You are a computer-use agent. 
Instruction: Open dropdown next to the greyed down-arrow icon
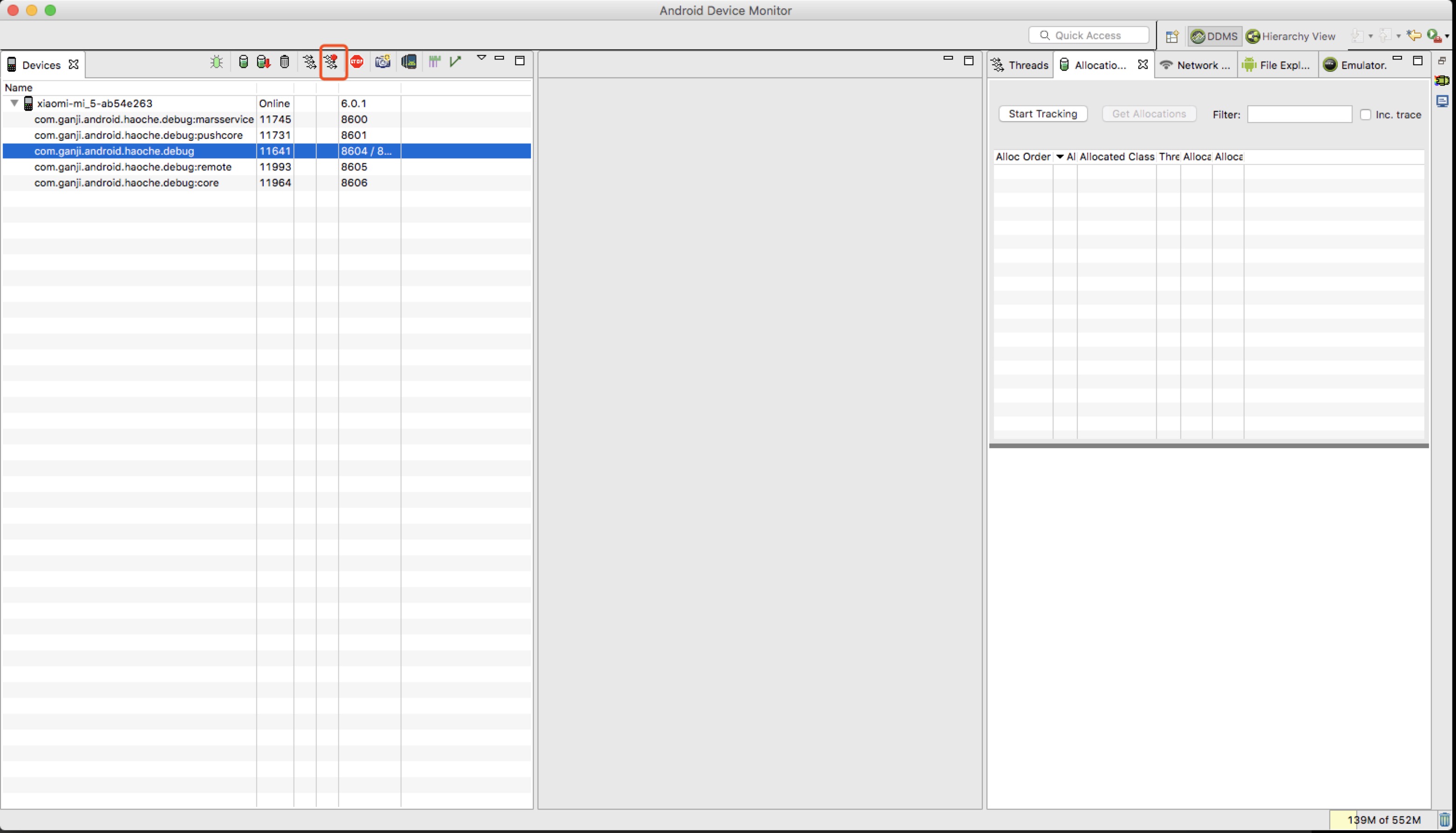[1370, 36]
